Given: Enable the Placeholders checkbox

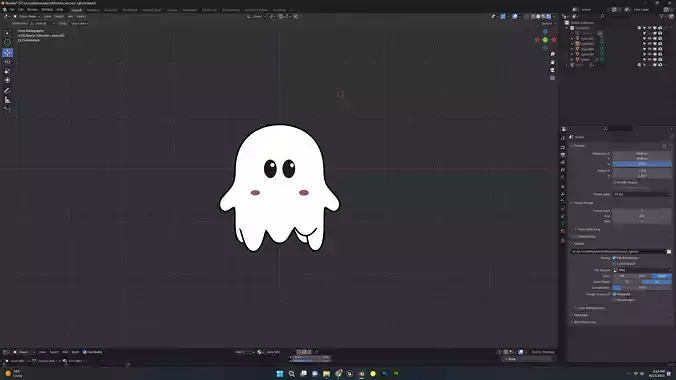Looking at the screenshot, I should point(614,300).
